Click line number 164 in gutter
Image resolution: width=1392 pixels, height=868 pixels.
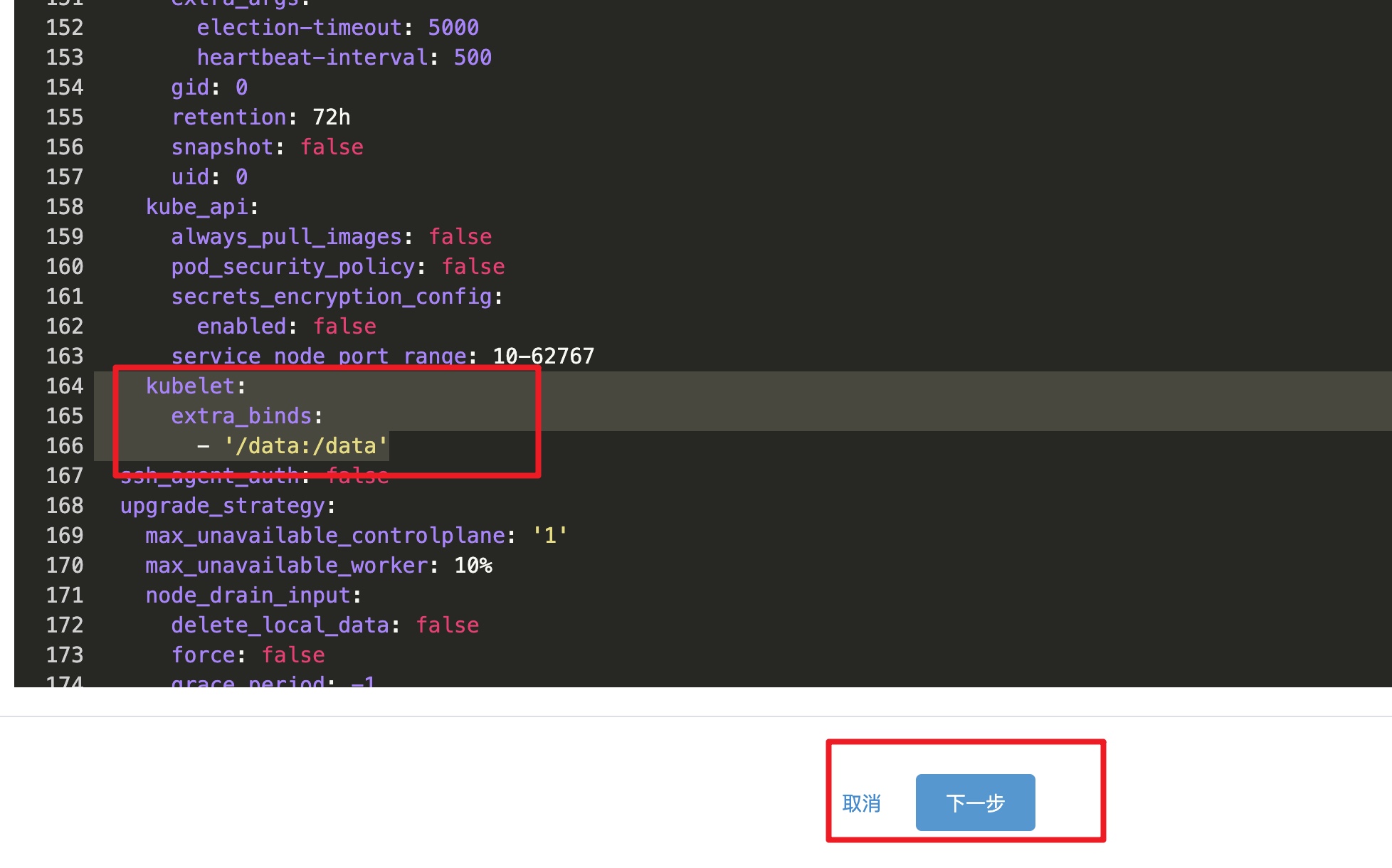pyautogui.click(x=65, y=386)
